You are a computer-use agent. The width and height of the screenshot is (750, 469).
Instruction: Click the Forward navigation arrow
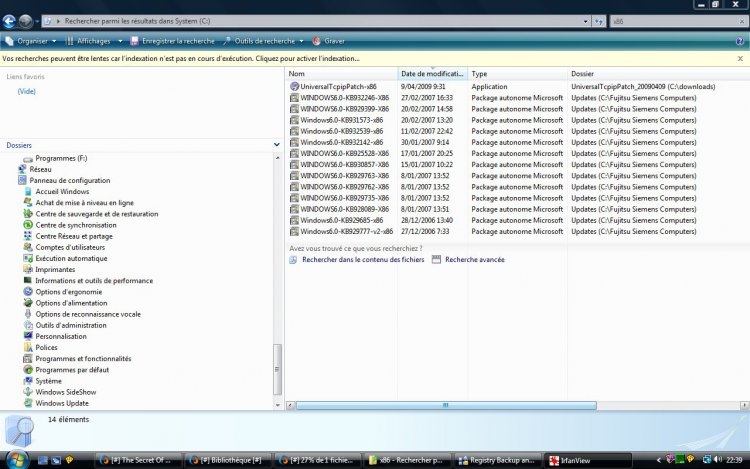click(x=25, y=21)
